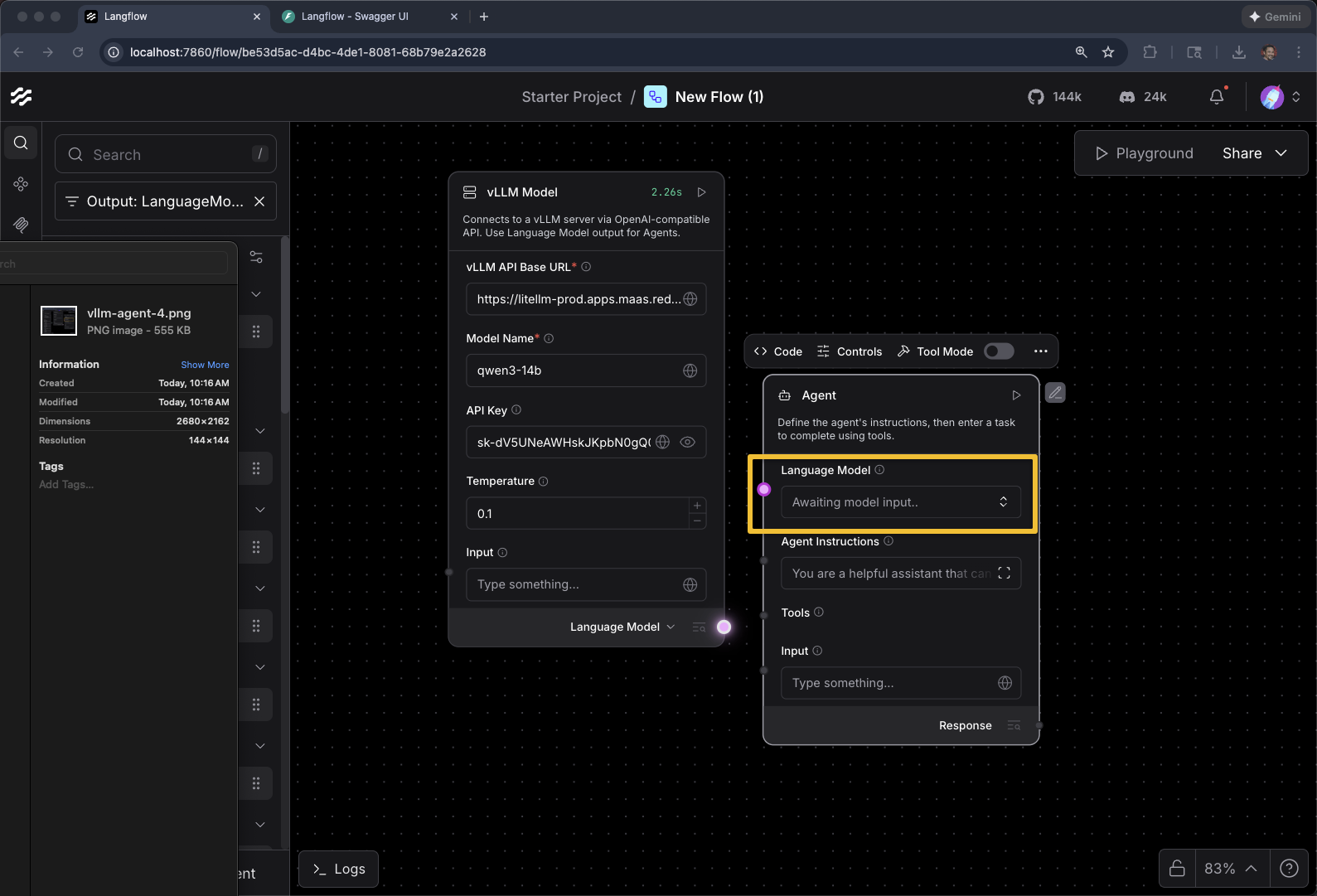Open the GitHub 144k stars icon
This screenshot has width=1317, height=896.
1035,97
